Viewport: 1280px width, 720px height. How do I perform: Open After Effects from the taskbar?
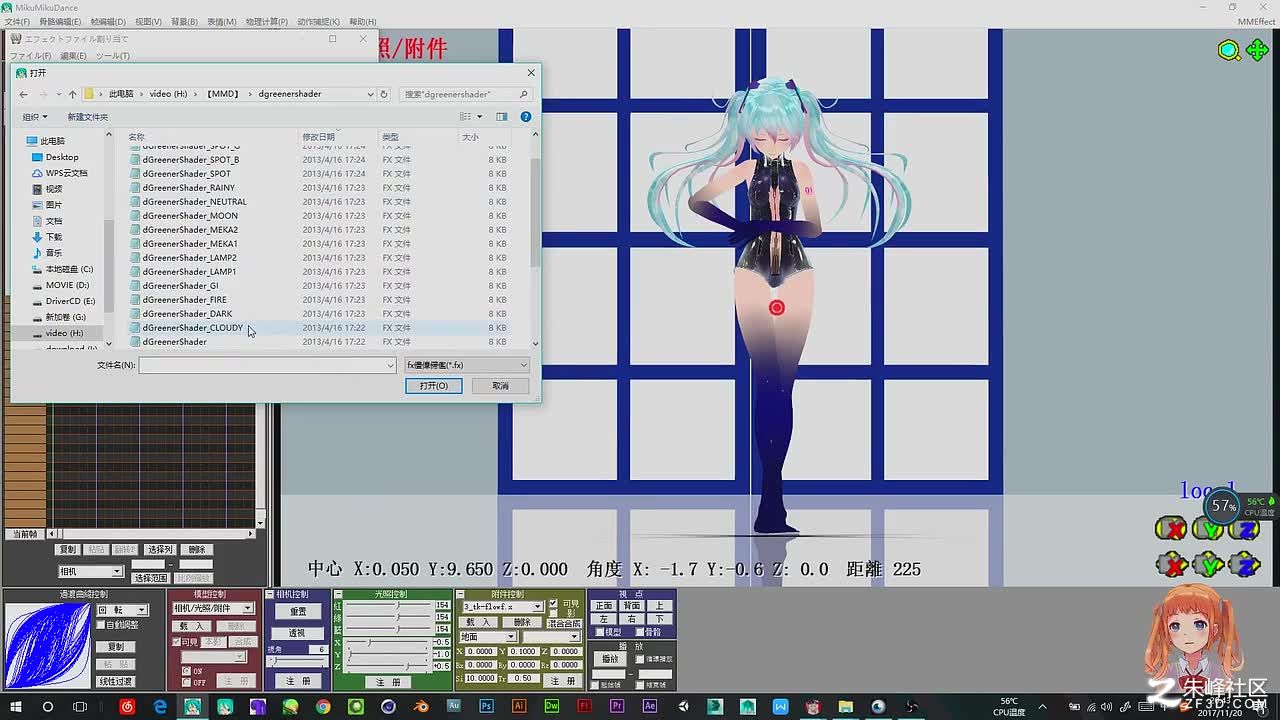pyautogui.click(x=650, y=707)
